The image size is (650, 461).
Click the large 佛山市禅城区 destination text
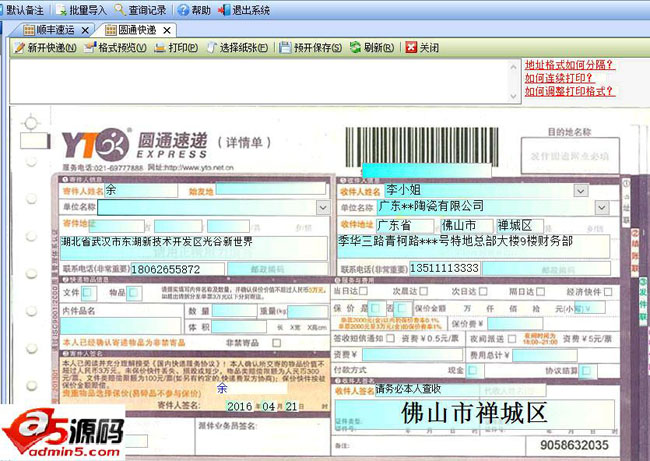coord(473,413)
